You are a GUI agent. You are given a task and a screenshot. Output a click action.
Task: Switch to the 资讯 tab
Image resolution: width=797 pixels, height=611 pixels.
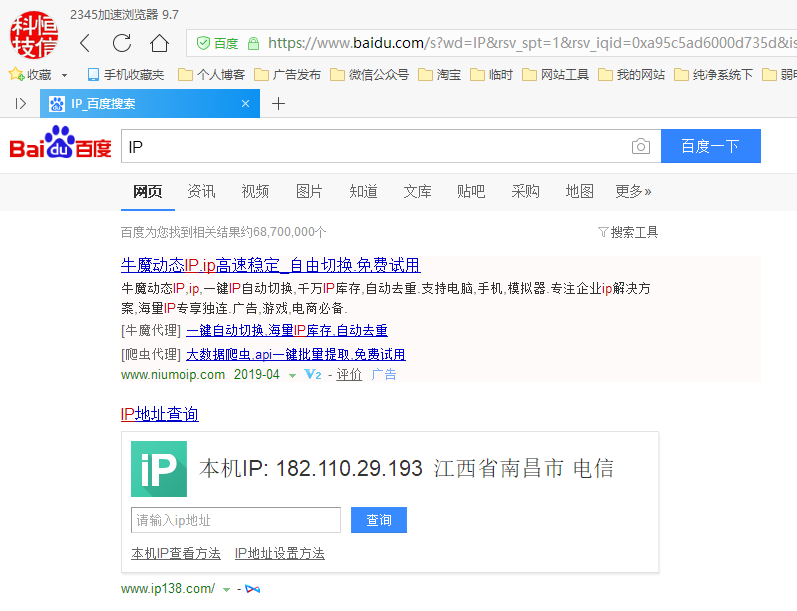[201, 192]
